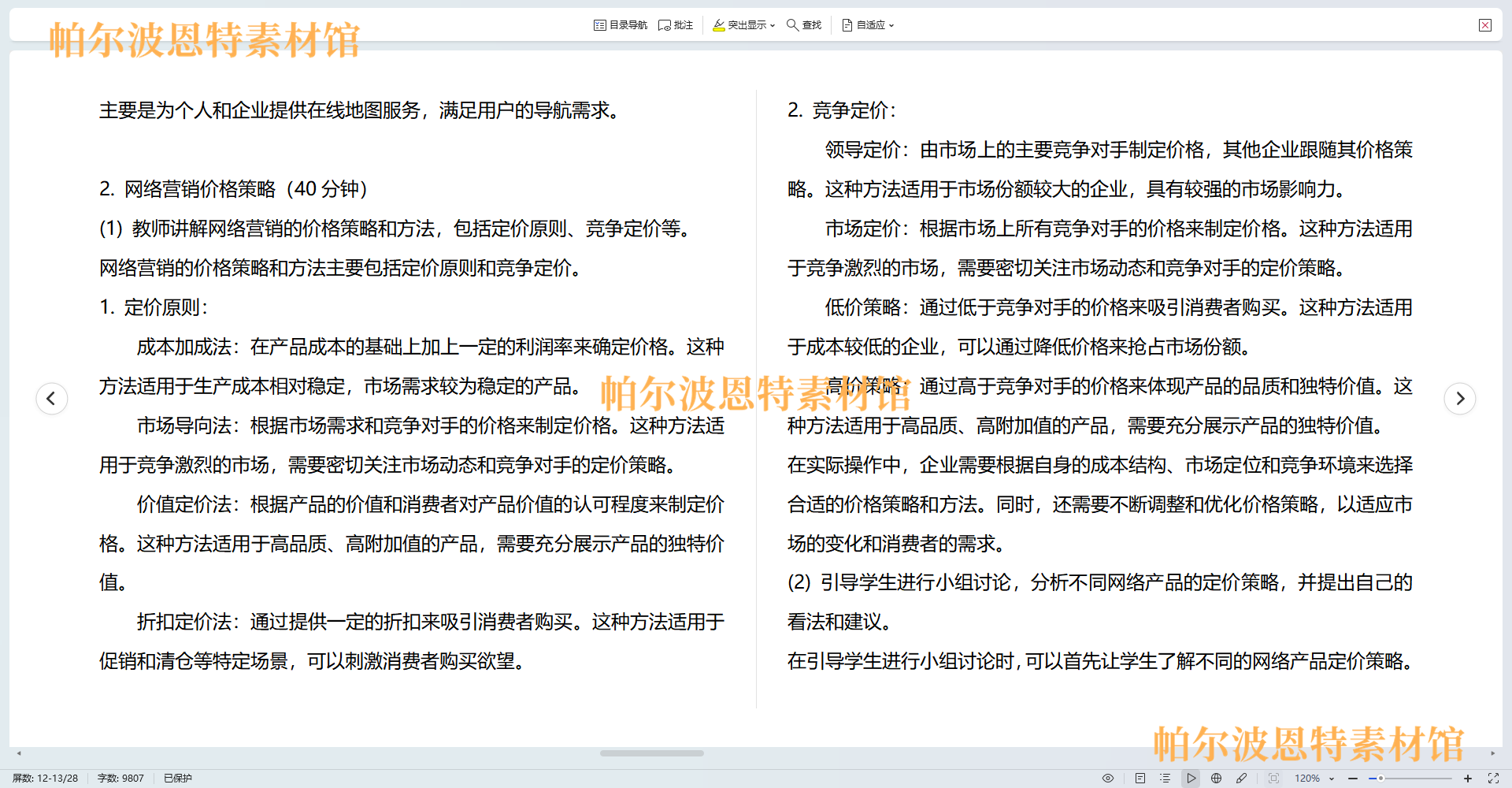
Task: Go to the previous page with left arrow
Action: 52,398
